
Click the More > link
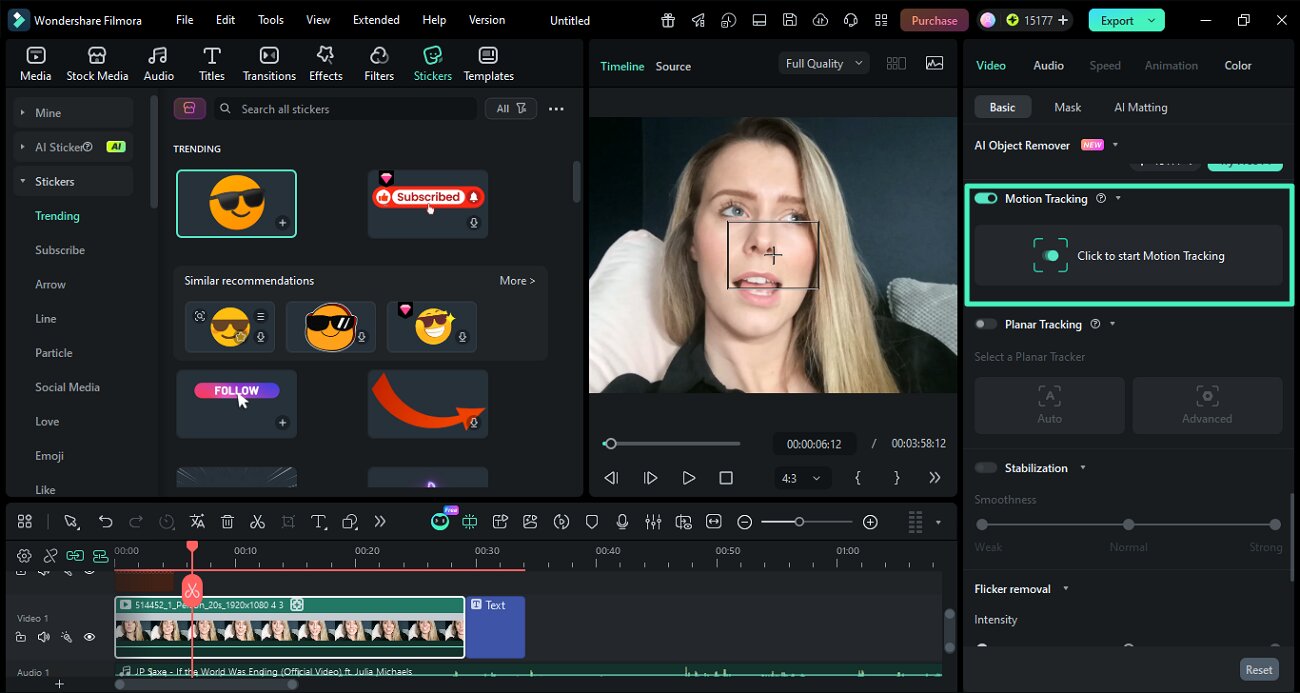click(x=517, y=281)
